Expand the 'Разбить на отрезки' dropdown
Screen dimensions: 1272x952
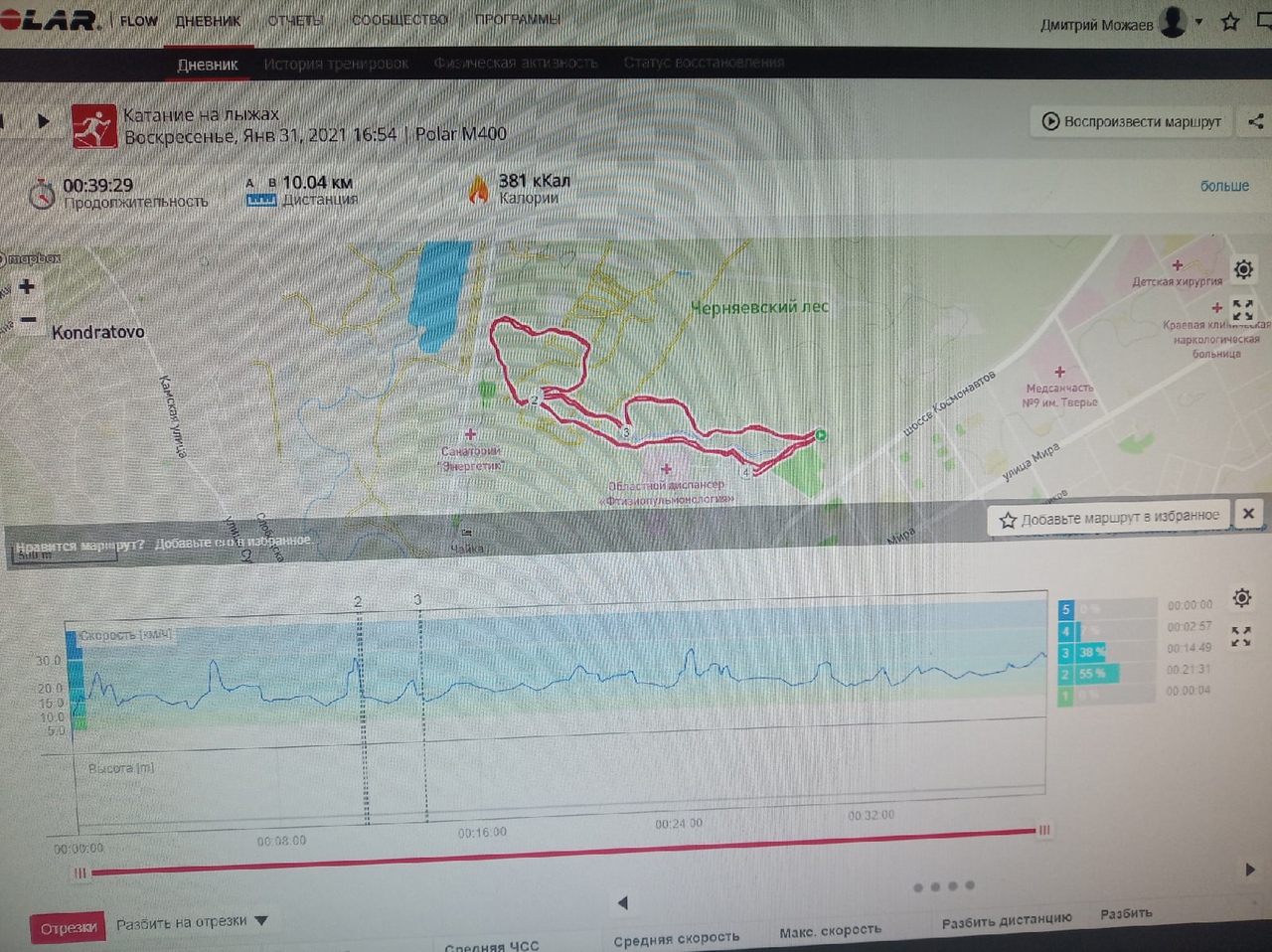pos(261,921)
